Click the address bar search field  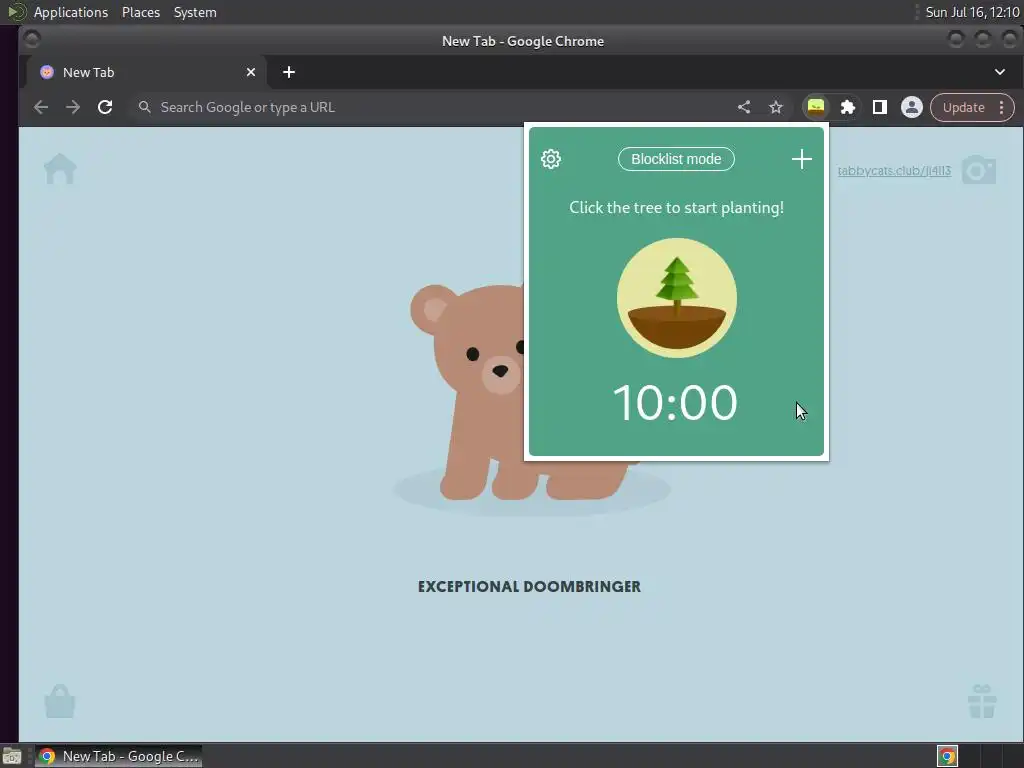tap(431, 107)
